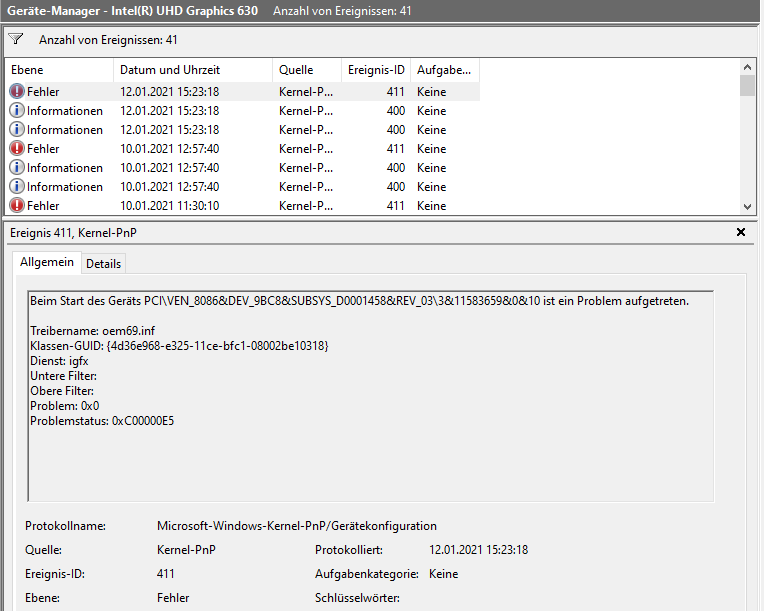Click the event list scrollbar thumb
The height and width of the screenshot is (611, 764).
point(747,85)
